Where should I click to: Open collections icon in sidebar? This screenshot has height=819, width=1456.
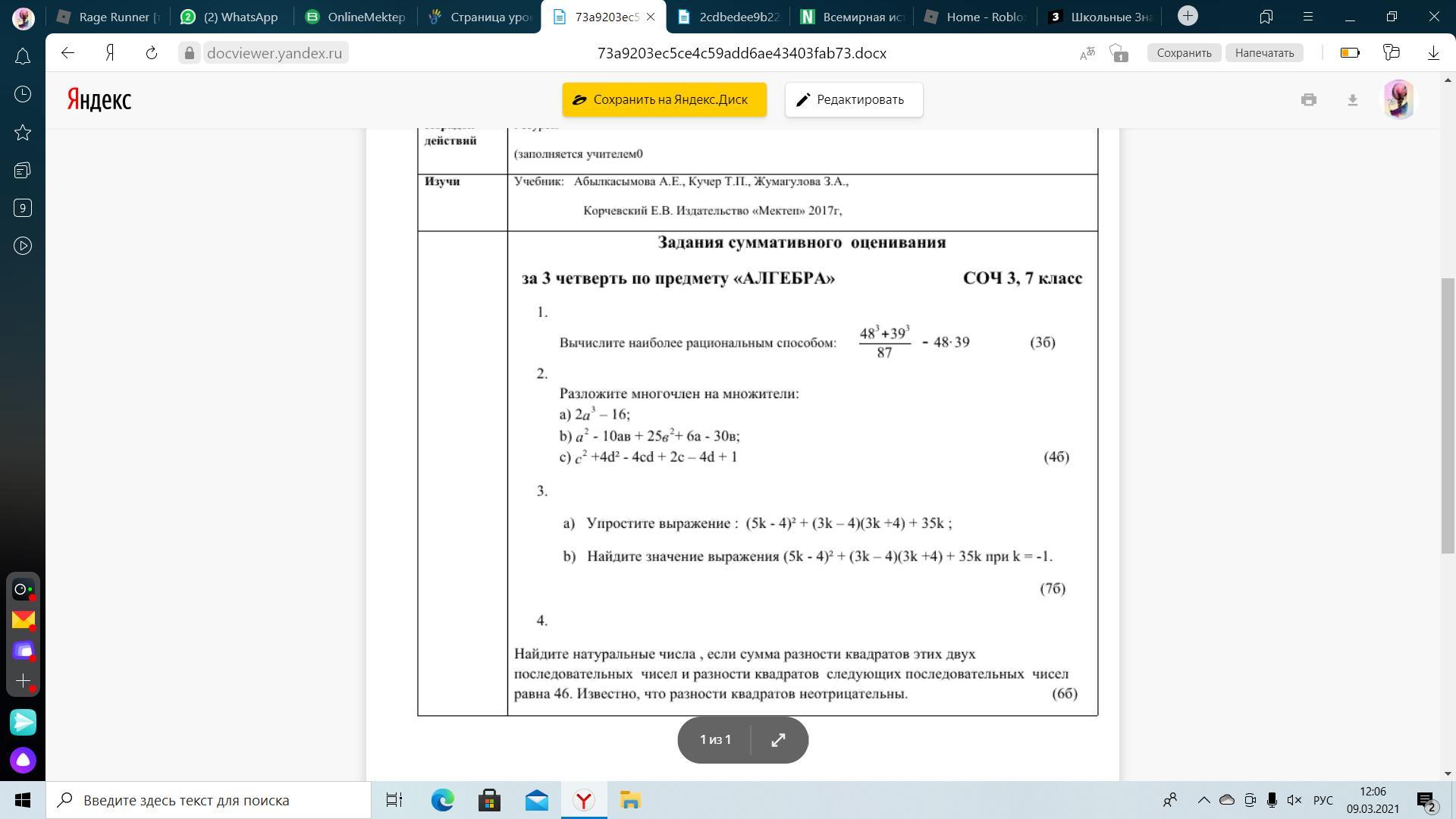click(23, 171)
